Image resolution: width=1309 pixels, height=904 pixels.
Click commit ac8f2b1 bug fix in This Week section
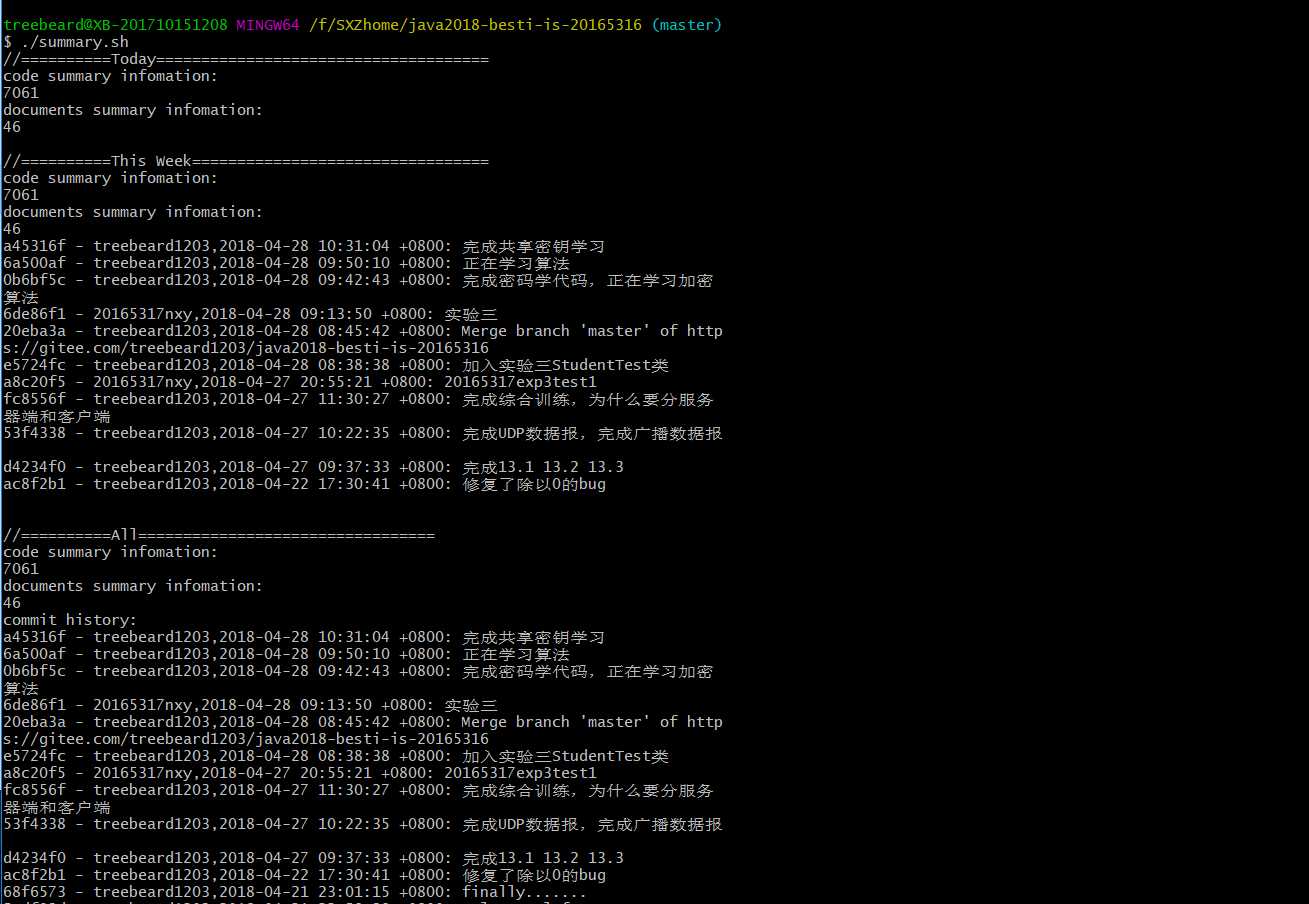(x=304, y=484)
